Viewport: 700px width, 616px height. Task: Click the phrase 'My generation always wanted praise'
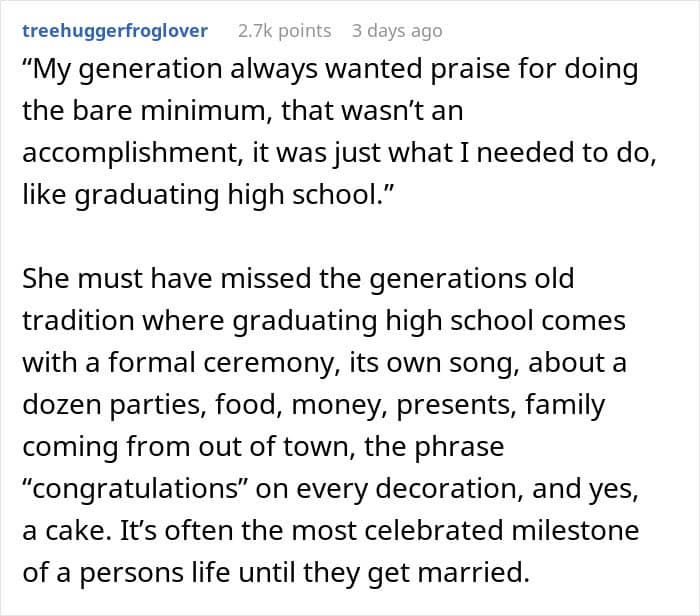coord(200,73)
